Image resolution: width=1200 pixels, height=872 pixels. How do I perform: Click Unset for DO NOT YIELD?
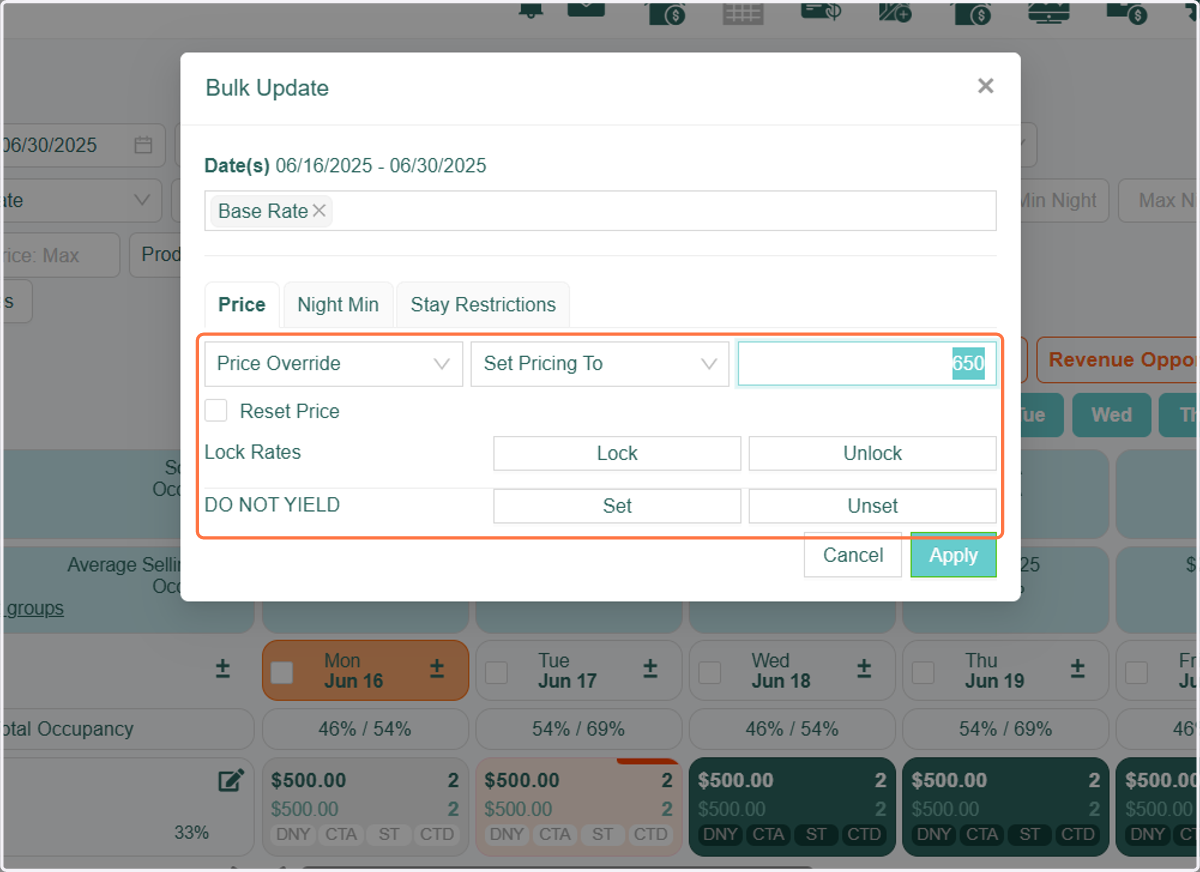coord(872,506)
